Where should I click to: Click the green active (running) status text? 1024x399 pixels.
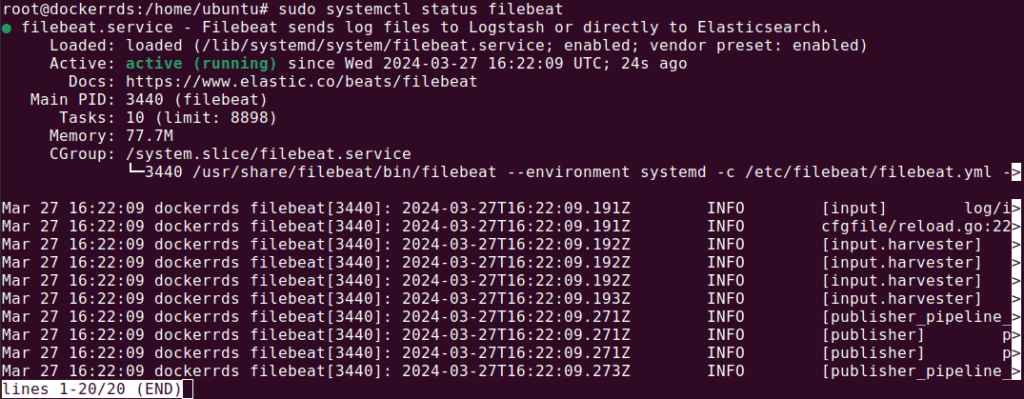pos(201,64)
